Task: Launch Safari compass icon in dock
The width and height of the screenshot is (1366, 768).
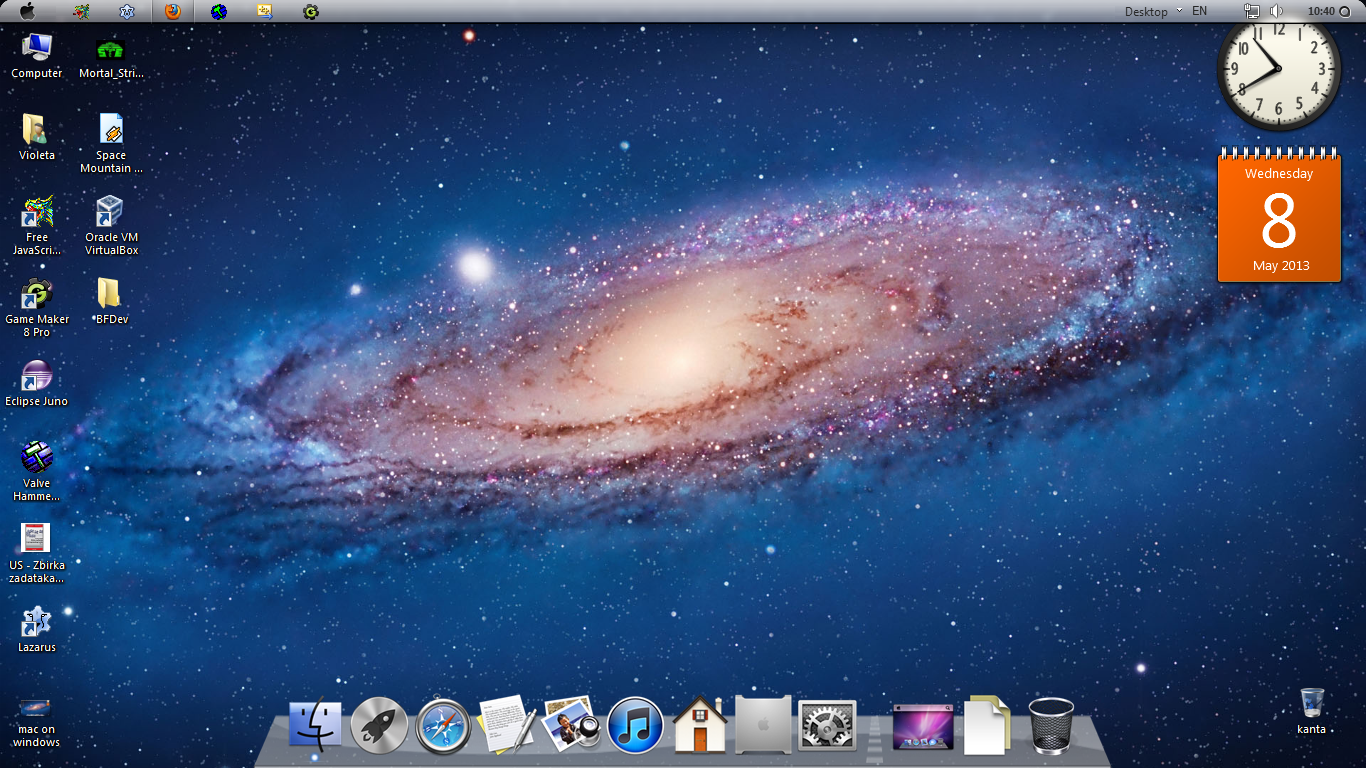Action: pyautogui.click(x=443, y=725)
